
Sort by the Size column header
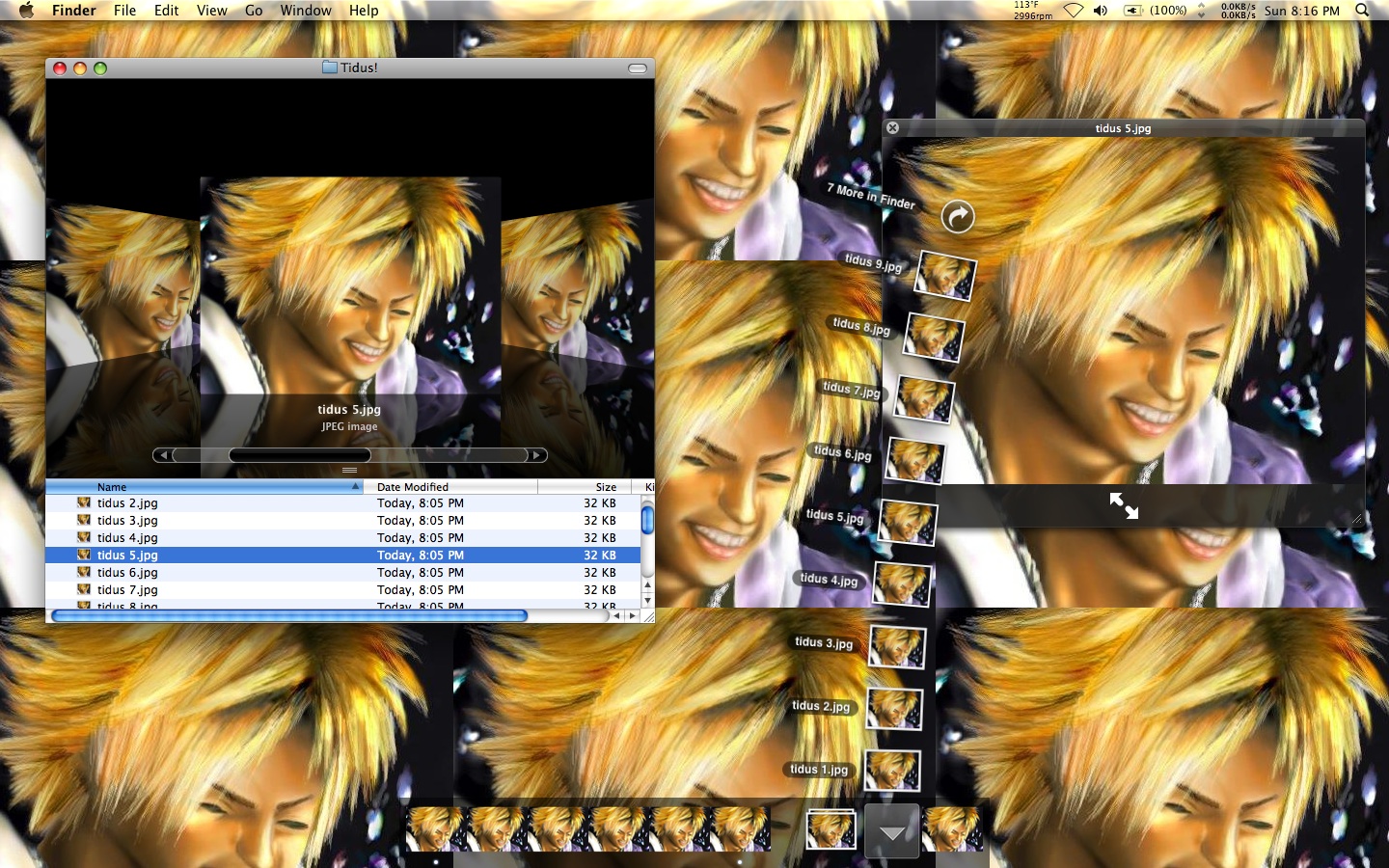585,487
